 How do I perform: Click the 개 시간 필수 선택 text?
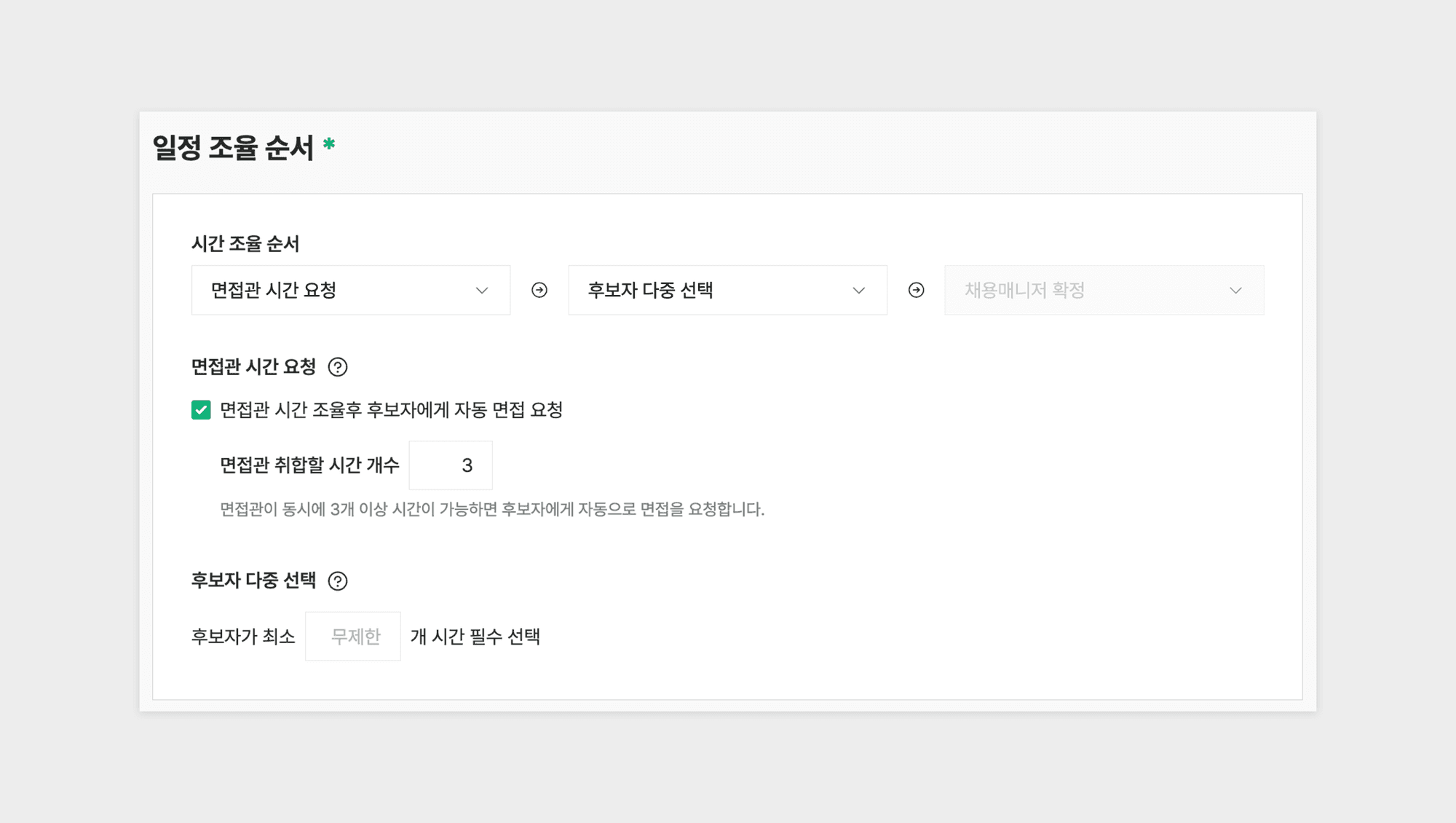coord(475,637)
